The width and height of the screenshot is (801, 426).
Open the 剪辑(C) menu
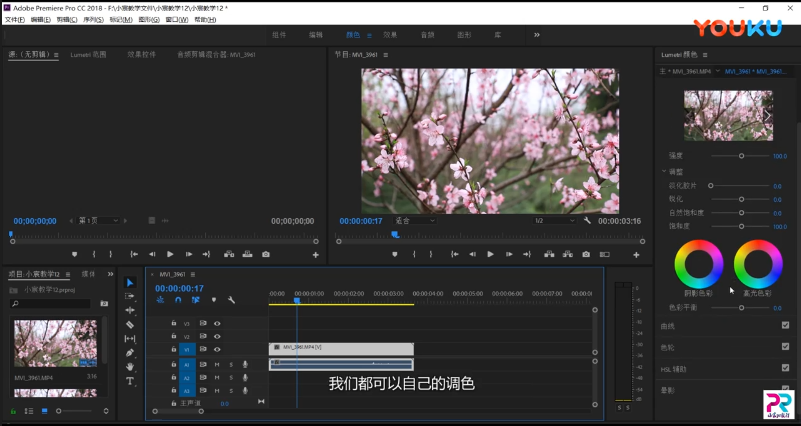pos(67,20)
